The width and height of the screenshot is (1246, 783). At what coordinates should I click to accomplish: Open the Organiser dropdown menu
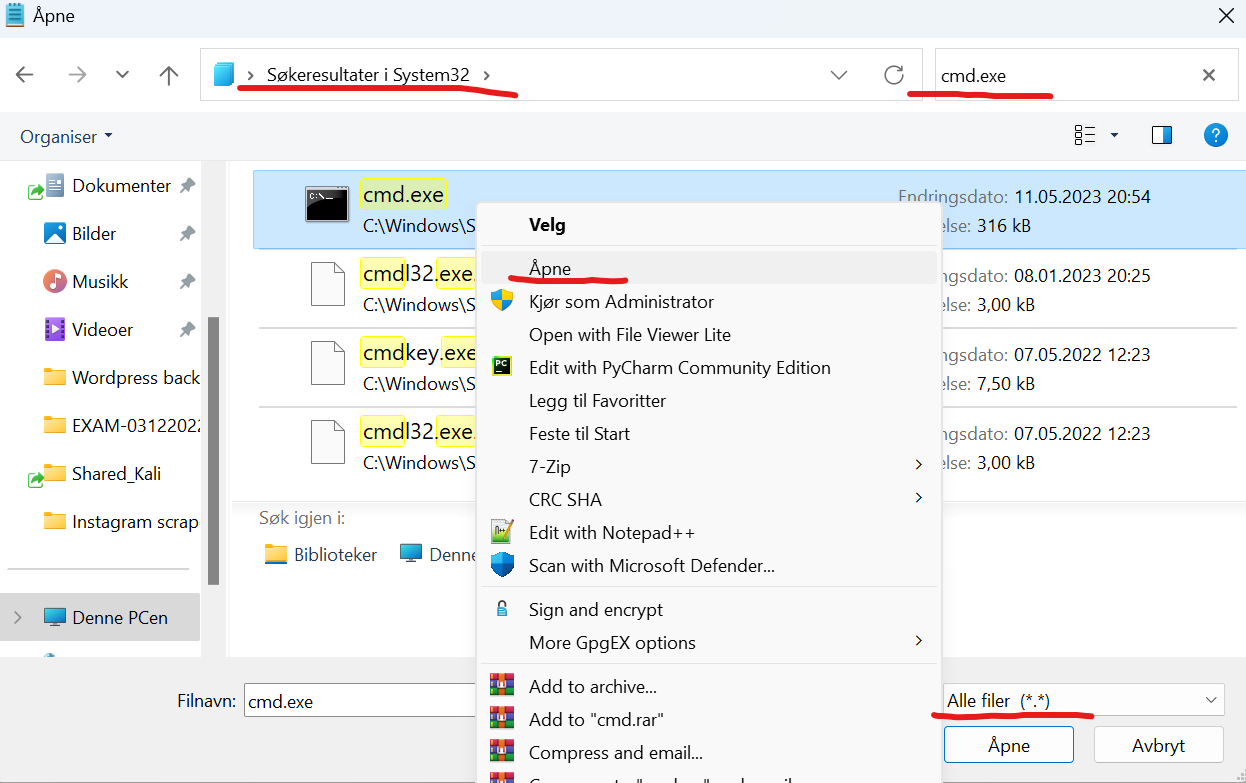tap(67, 137)
